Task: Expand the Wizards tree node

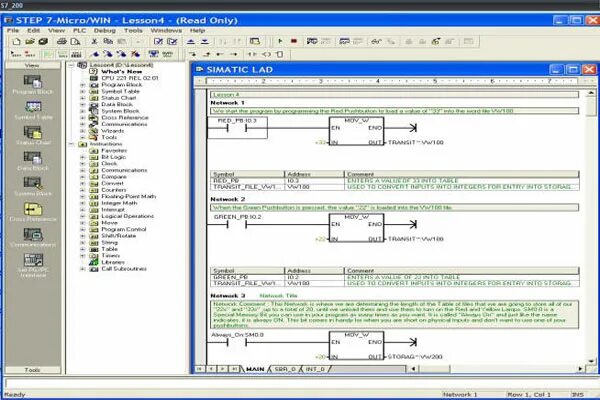Action: coord(82,131)
